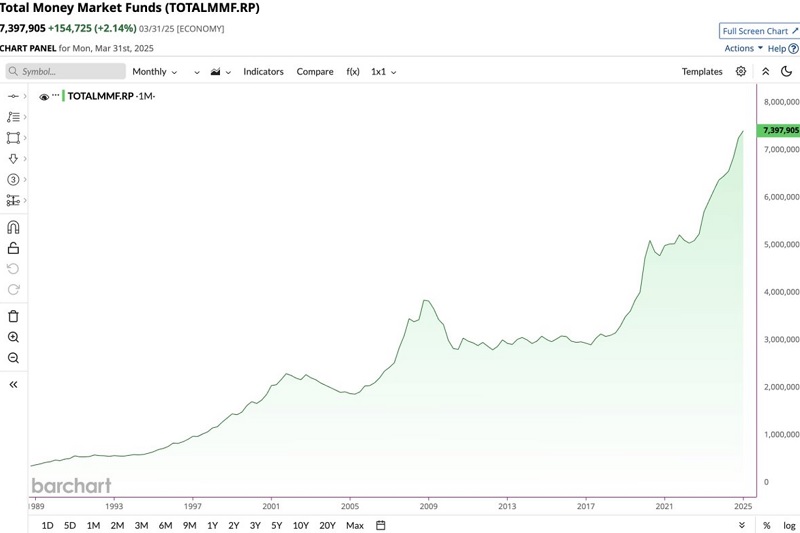Switch to dark mode with moon icon

787,72
